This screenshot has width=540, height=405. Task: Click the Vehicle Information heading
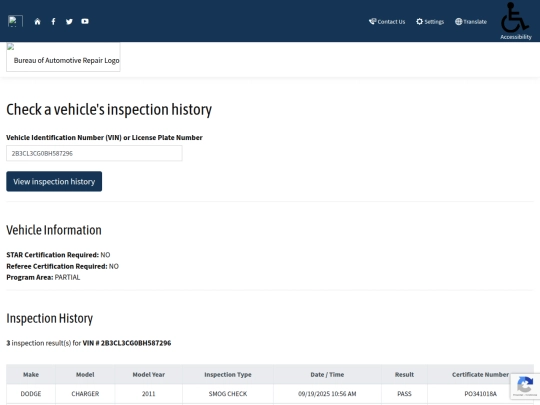click(x=54, y=230)
